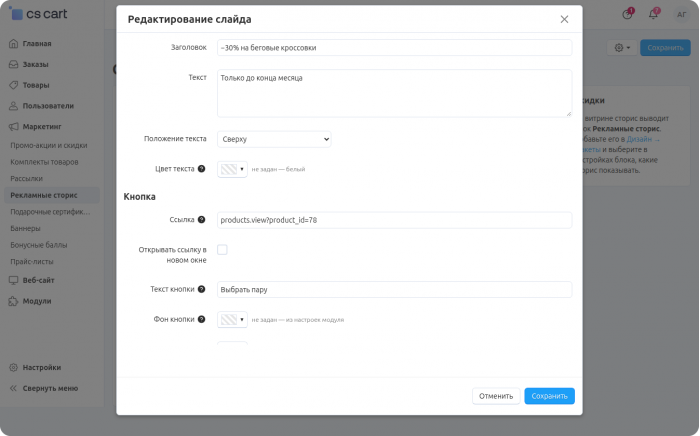Image resolution: width=700 pixels, height=436 pixels.
Task: Click the Заголовок input field
Action: point(395,48)
